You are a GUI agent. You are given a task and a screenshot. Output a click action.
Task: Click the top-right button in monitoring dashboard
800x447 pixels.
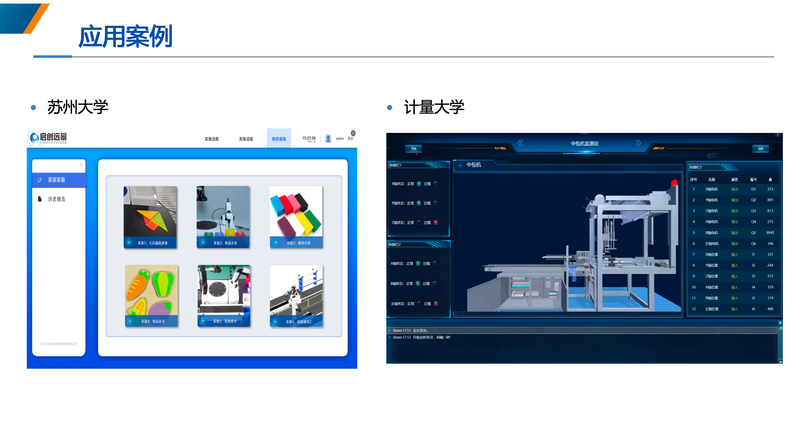760,148
